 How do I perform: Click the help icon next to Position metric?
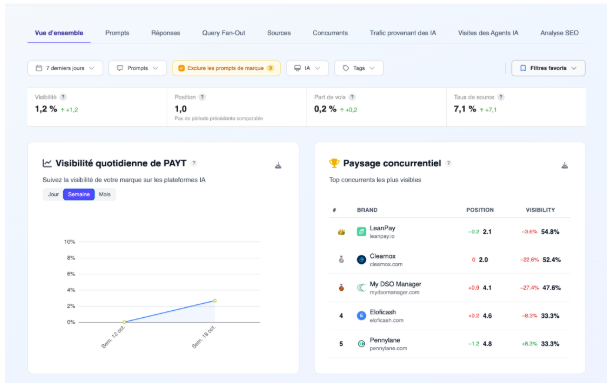click(x=202, y=97)
